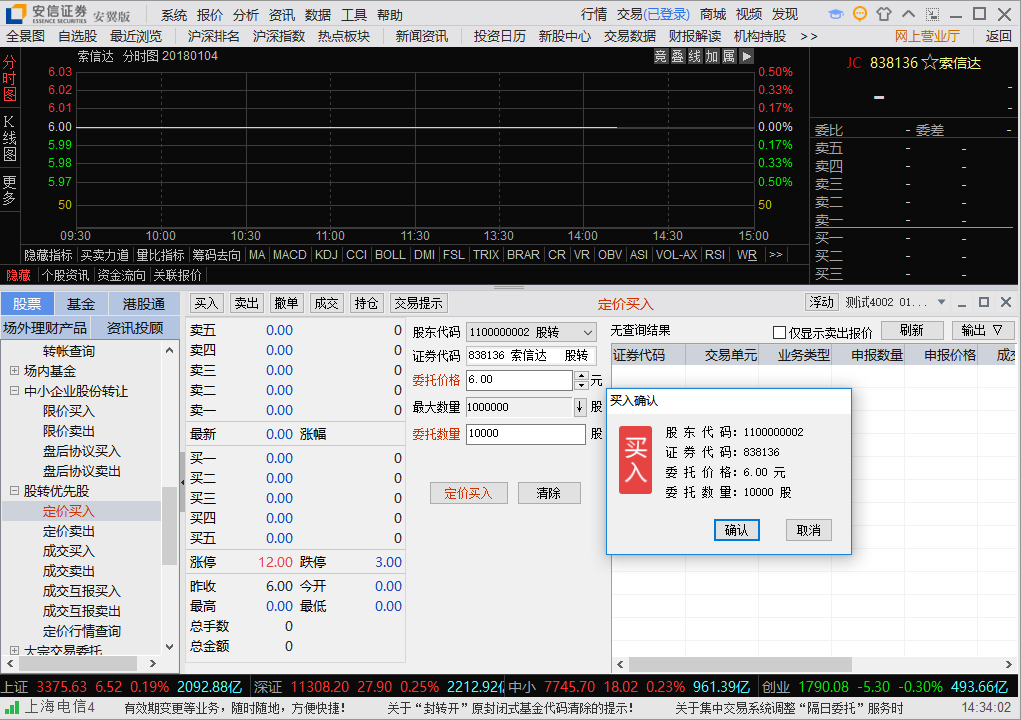
Task: Click the 属 chart toolbar icon
Action: (x=729, y=57)
